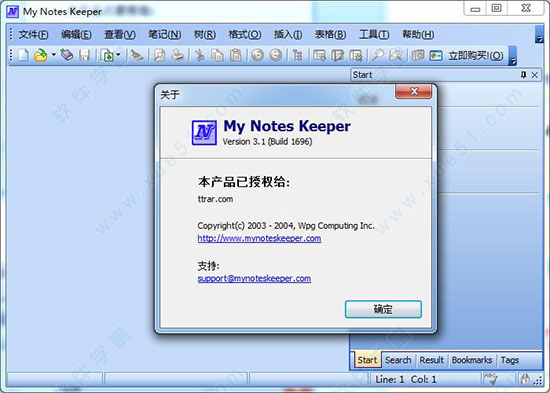
Task: Click the Undo round arrow icon
Action: point(258,55)
